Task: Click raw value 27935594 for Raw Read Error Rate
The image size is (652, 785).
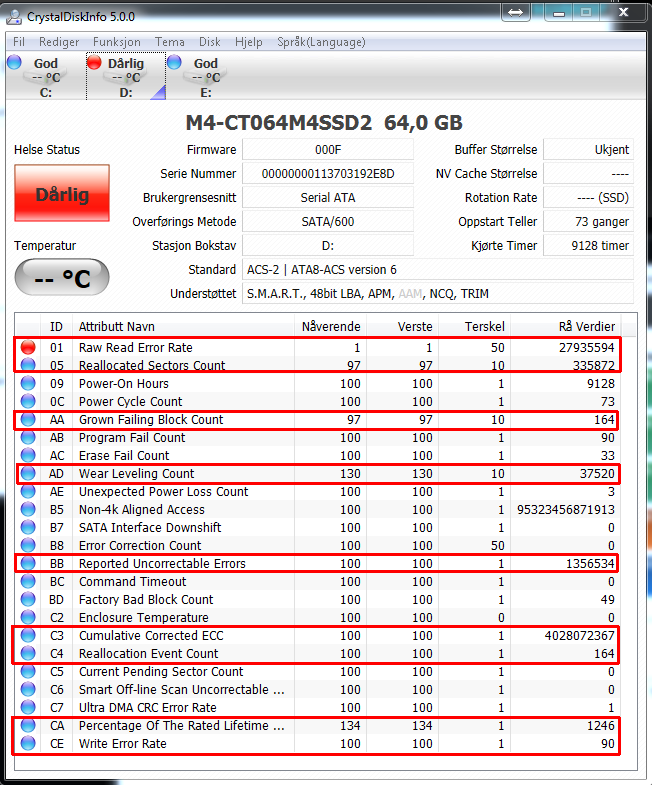Action: click(x=586, y=347)
